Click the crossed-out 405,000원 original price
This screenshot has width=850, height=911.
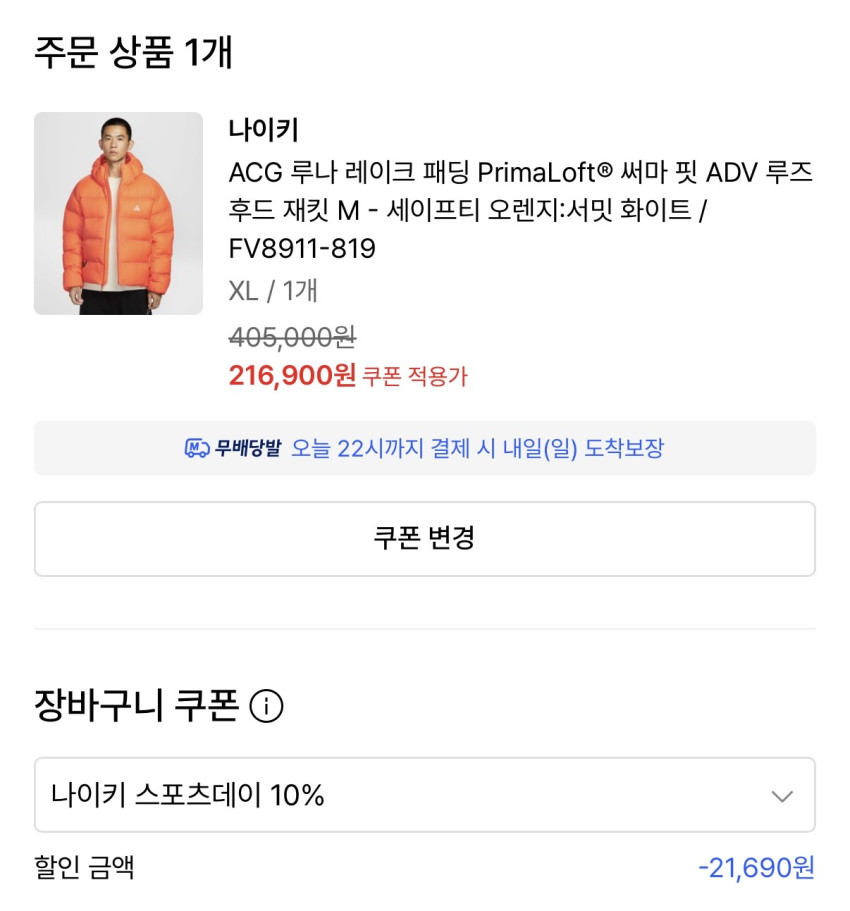click(x=292, y=337)
